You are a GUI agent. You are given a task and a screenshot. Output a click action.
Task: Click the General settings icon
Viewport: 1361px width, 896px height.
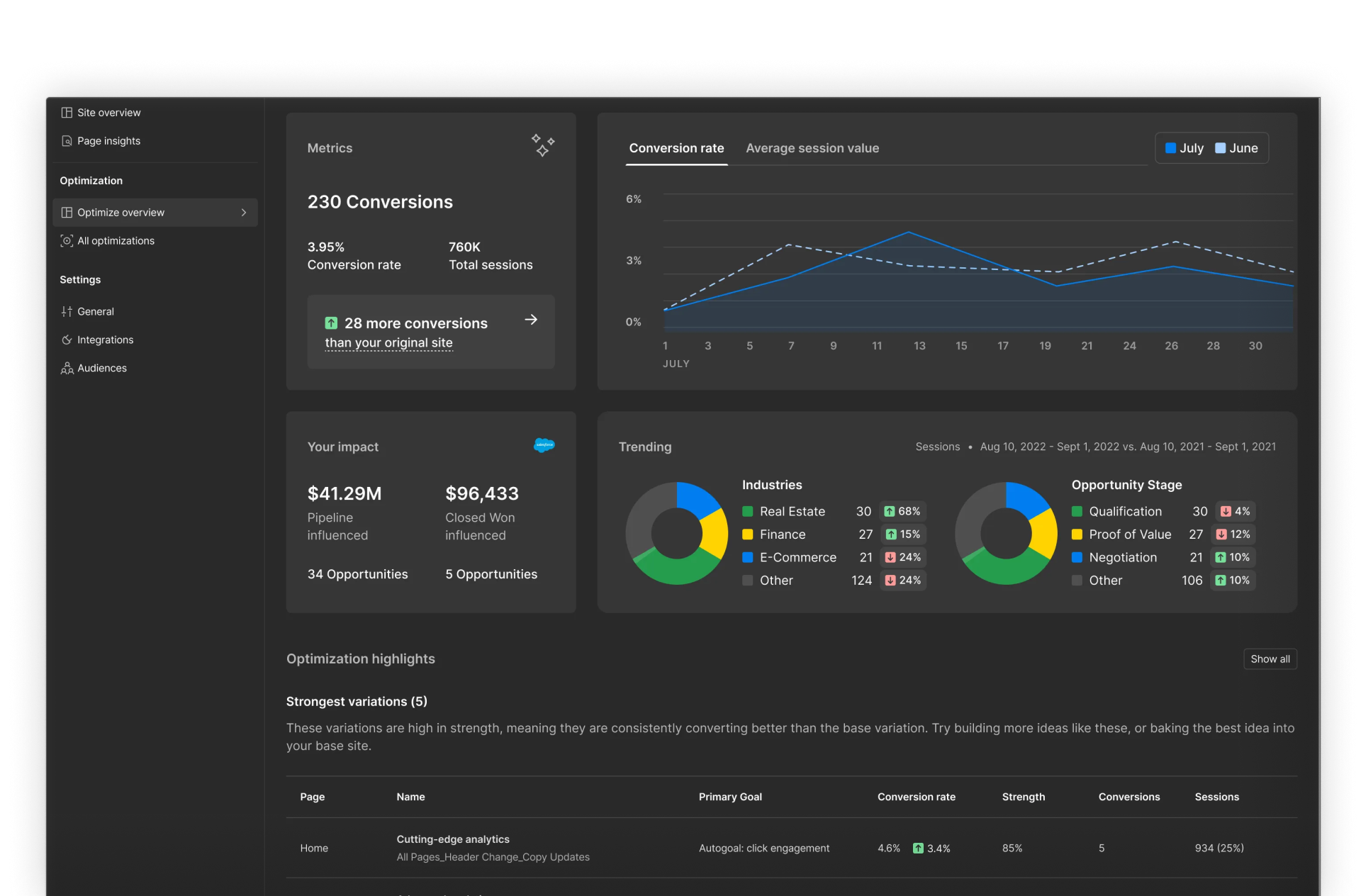click(66, 311)
